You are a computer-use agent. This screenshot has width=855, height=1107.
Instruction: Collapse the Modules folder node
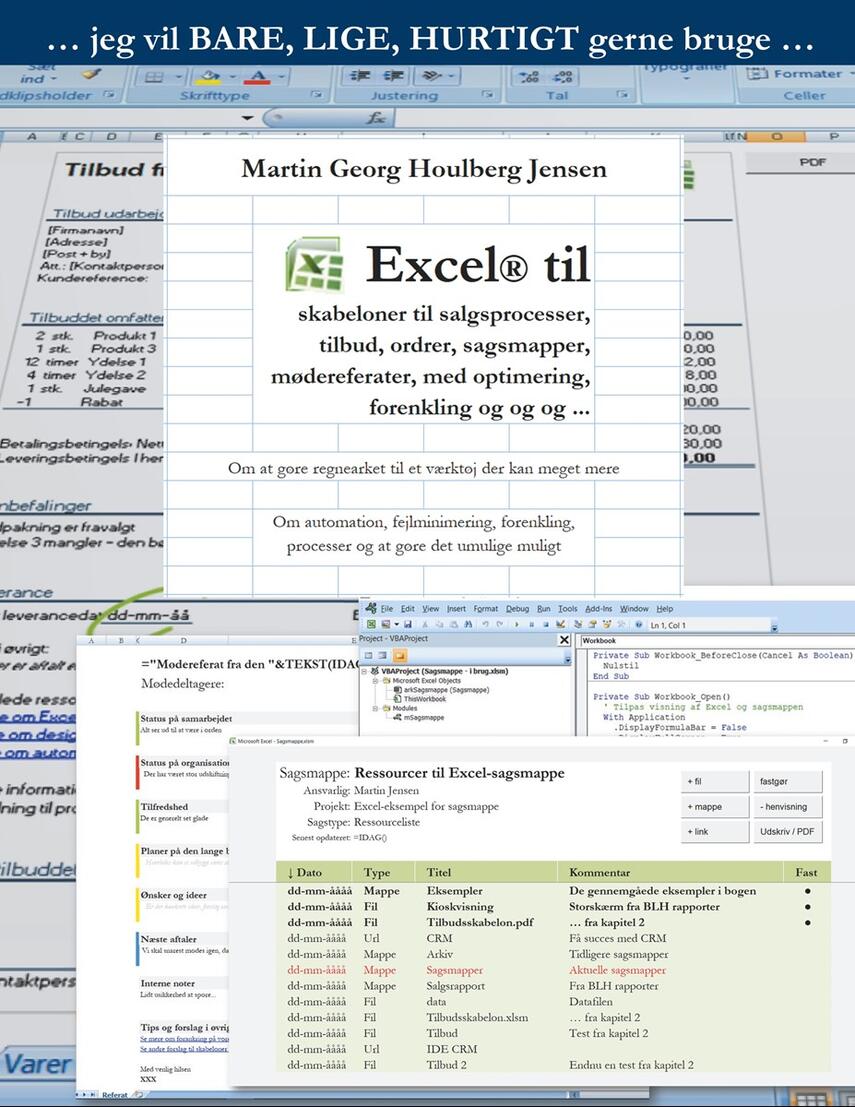(376, 708)
